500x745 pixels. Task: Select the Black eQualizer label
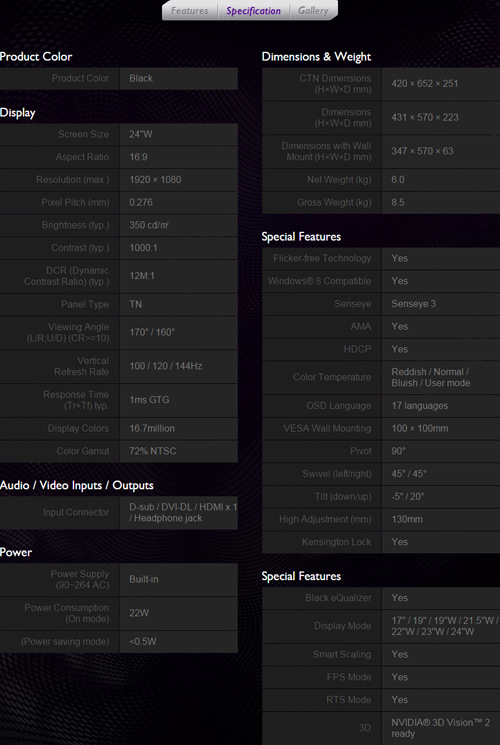pos(338,598)
